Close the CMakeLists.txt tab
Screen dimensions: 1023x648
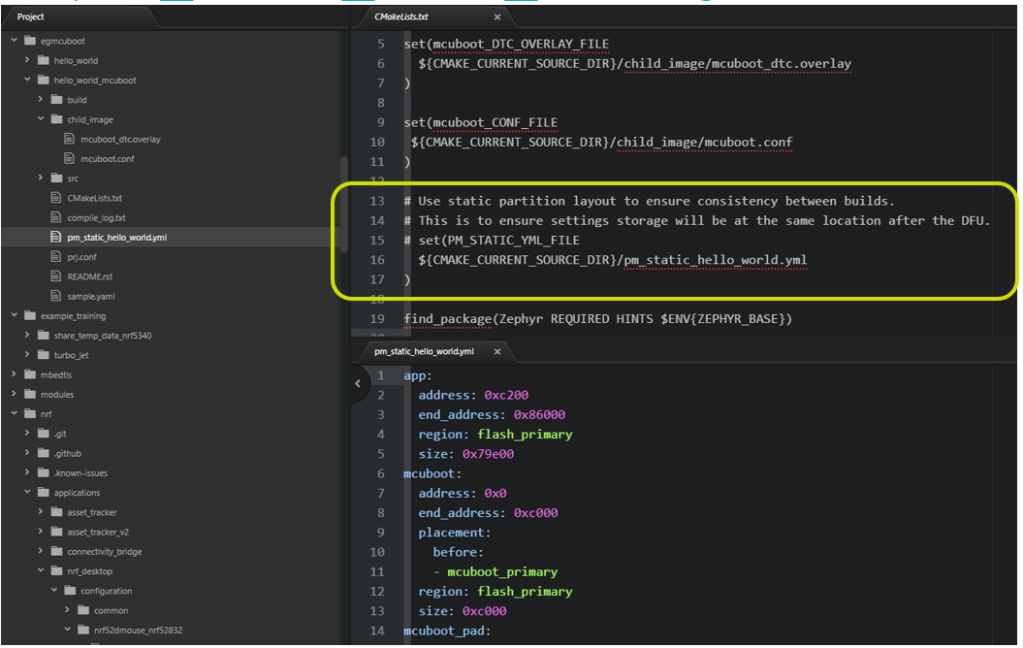[497, 17]
